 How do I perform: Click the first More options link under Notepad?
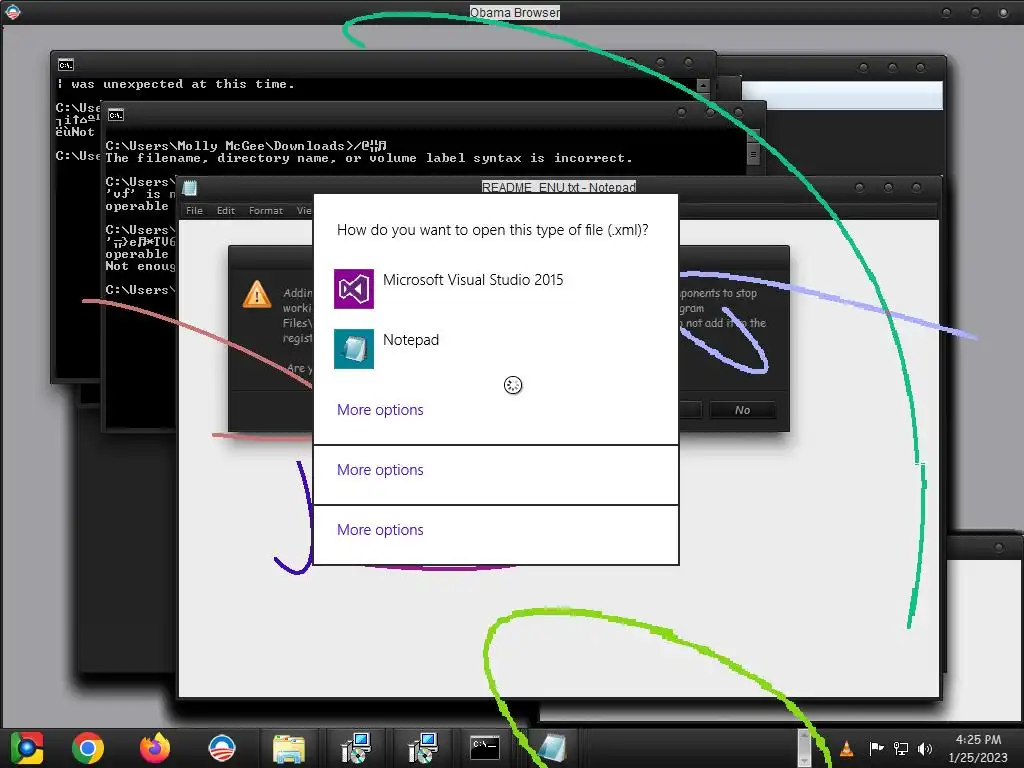[x=380, y=409]
